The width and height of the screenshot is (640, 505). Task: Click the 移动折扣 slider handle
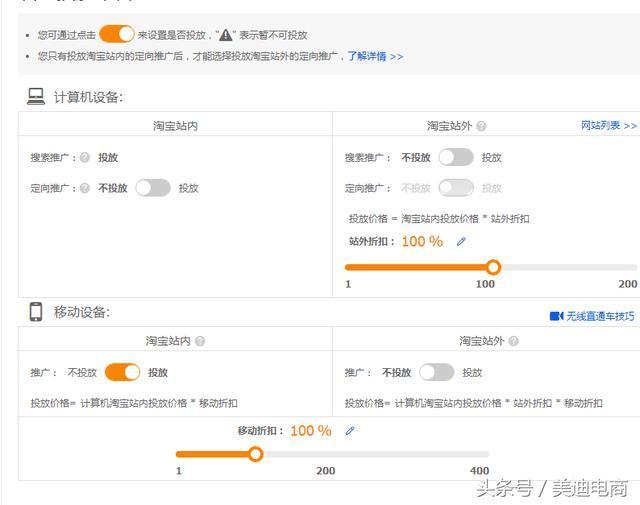pos(255,454)
